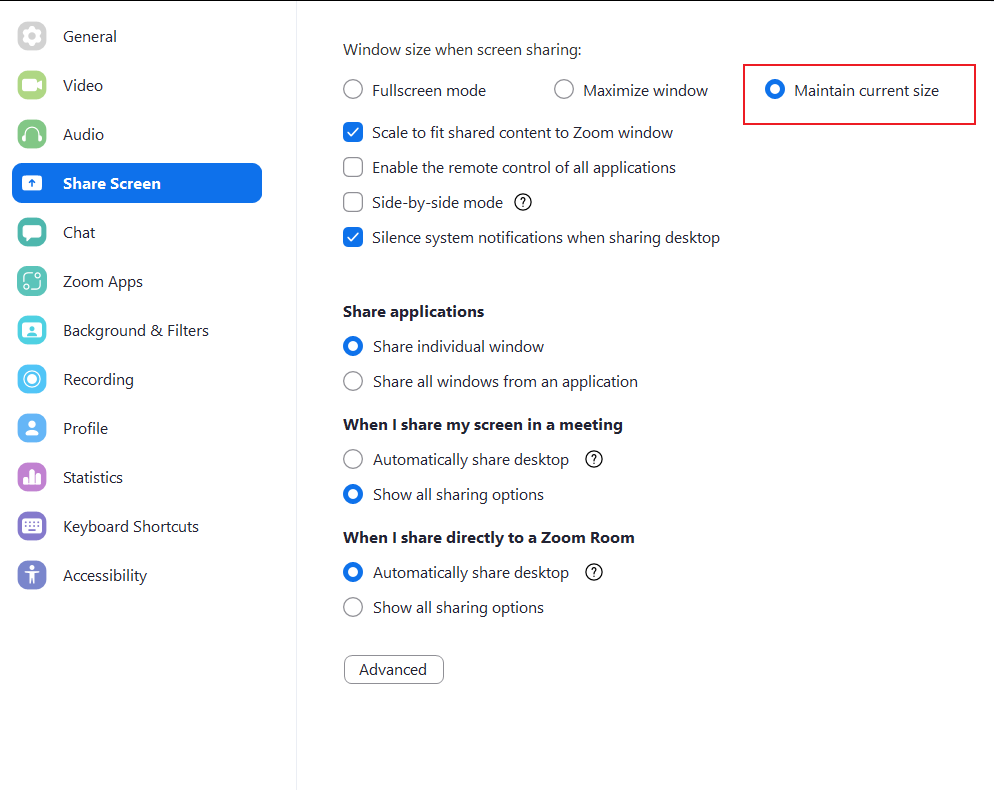The height and width of the screenshot is (790, 994).
Task: Select the Recording icon
Action: click(32, 380)
